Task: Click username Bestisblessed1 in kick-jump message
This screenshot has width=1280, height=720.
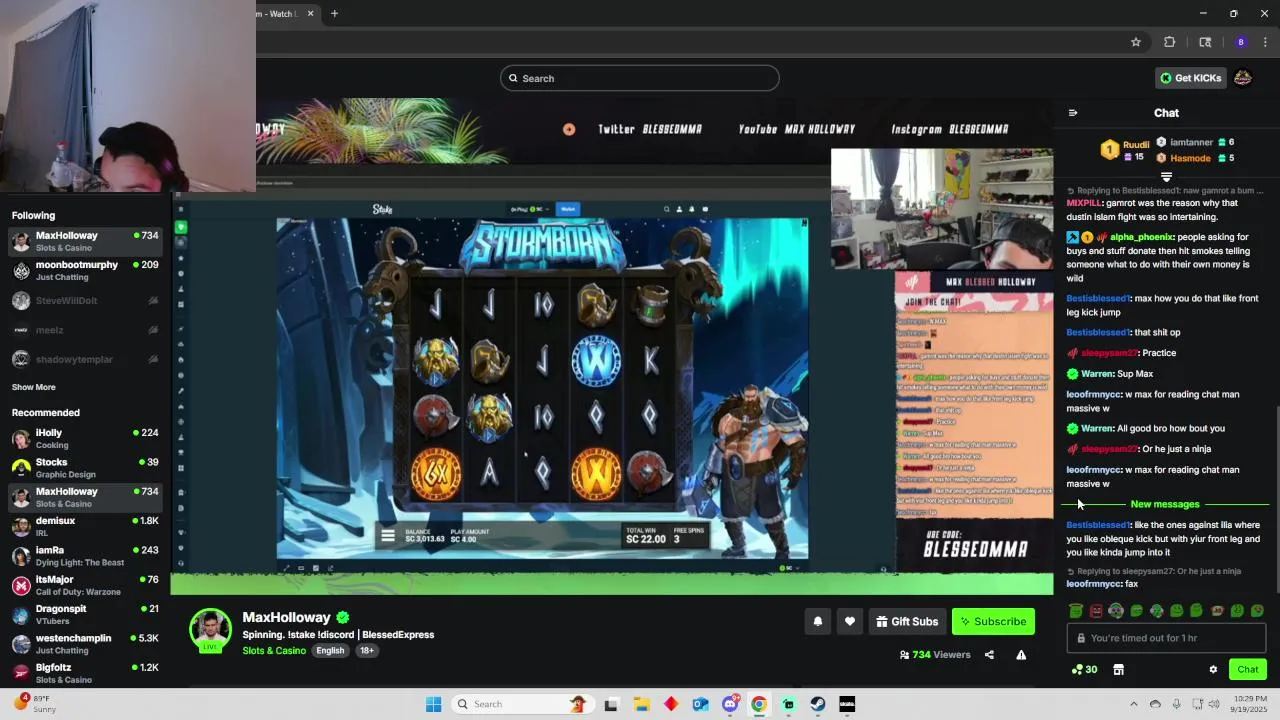Action: 1099,298
